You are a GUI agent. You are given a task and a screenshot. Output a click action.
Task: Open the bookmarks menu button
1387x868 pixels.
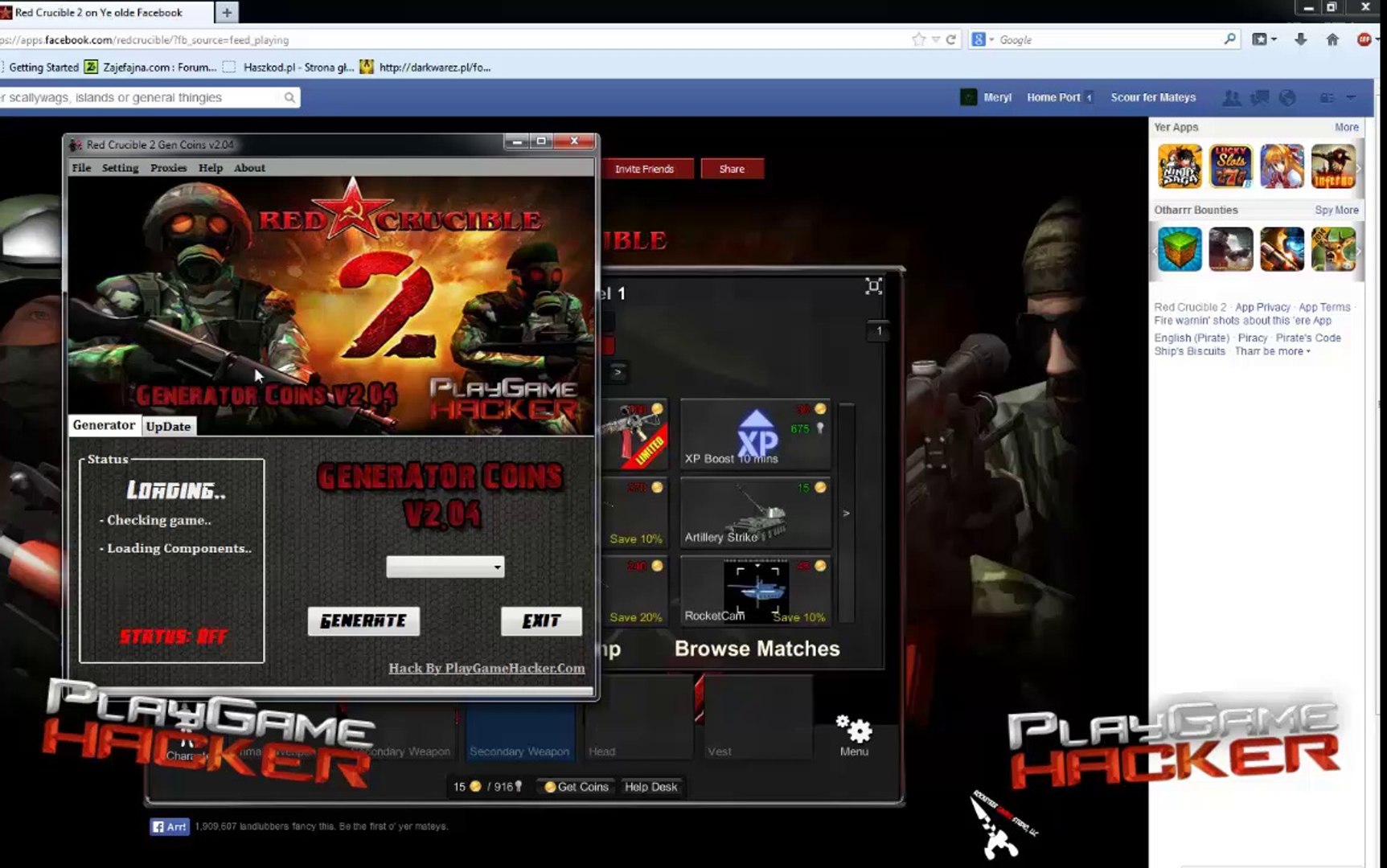tap(1264, 39)
